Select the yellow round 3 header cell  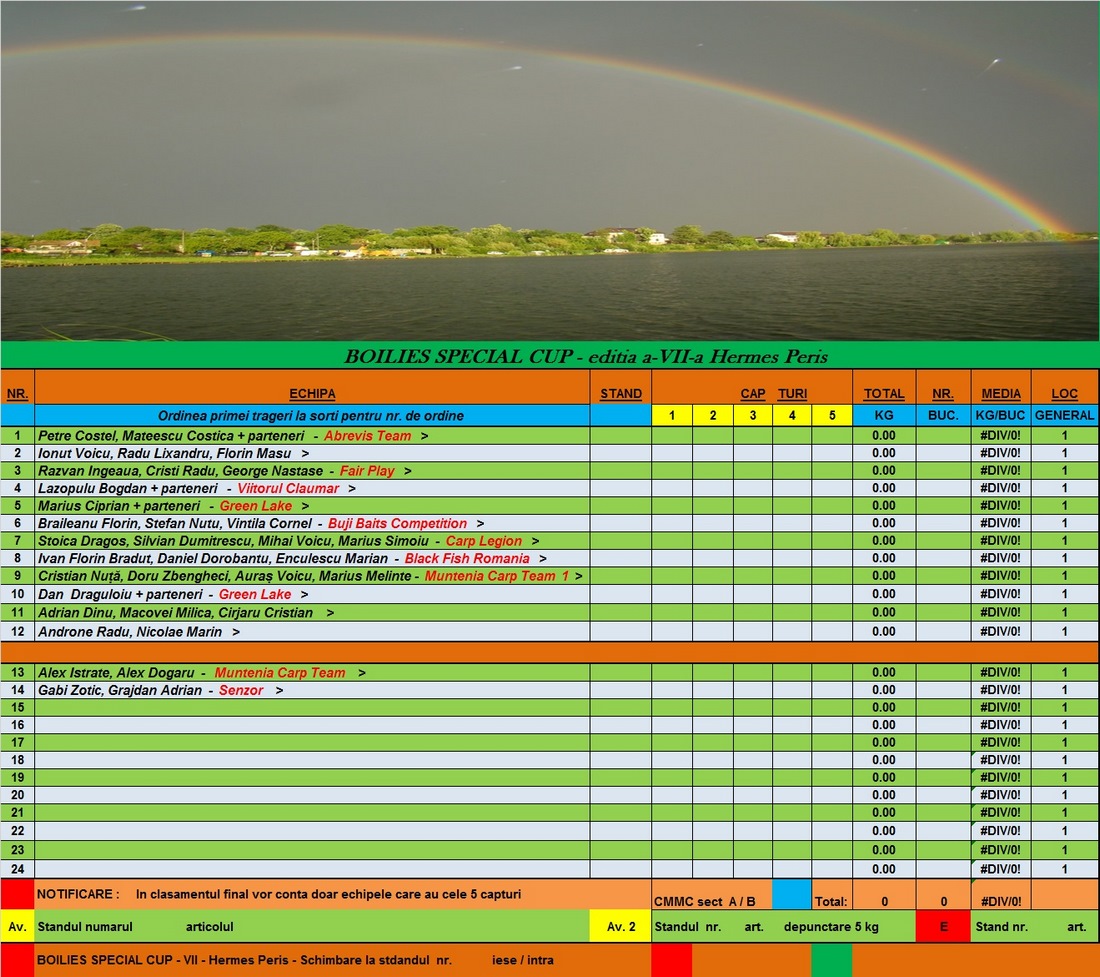(x=752, y=415)
